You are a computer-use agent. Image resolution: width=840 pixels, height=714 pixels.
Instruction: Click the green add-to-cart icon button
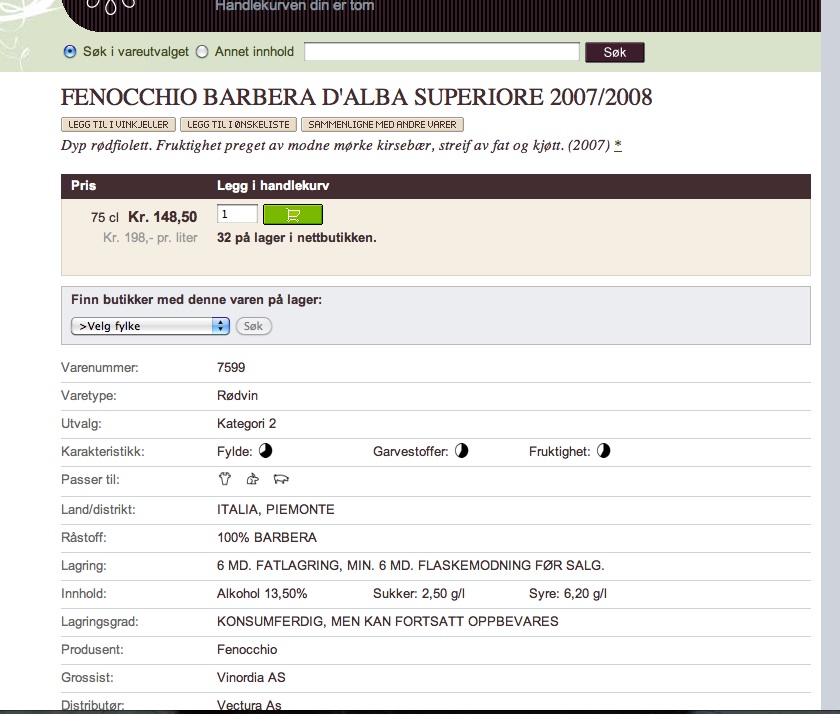click(293, 215)
